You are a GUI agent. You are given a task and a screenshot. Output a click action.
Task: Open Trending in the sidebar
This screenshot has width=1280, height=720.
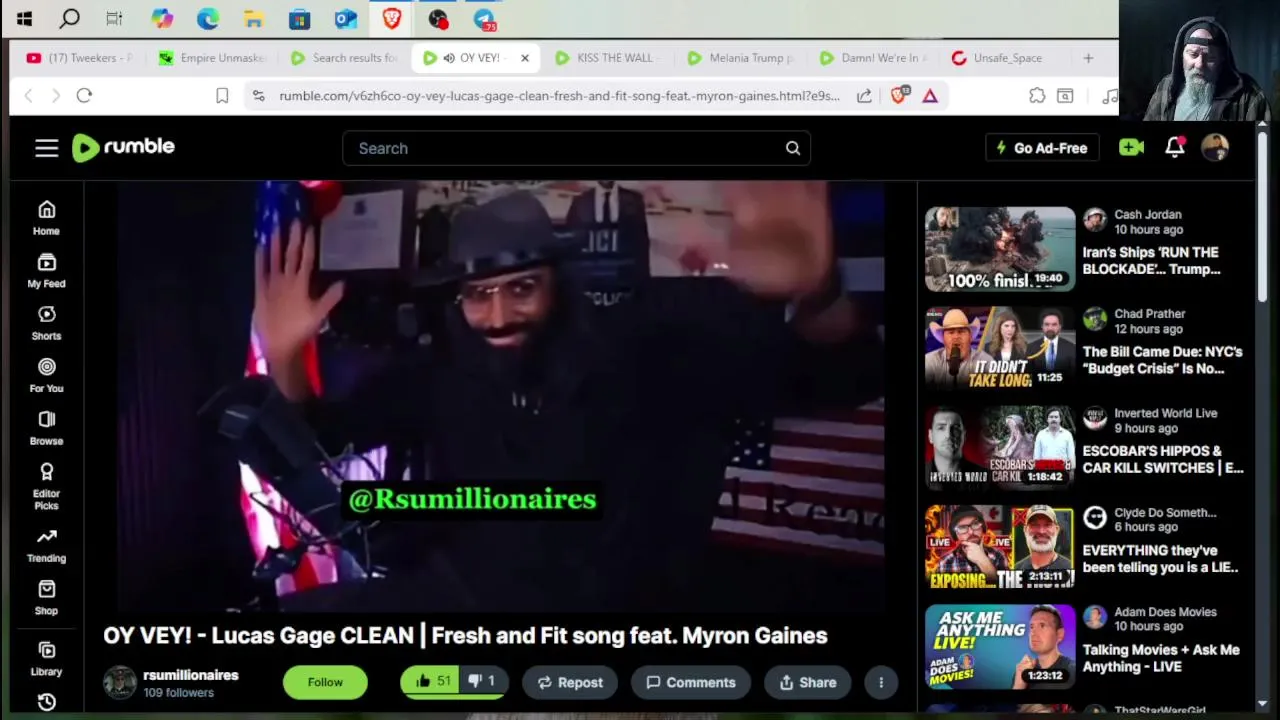click(46, 546)
